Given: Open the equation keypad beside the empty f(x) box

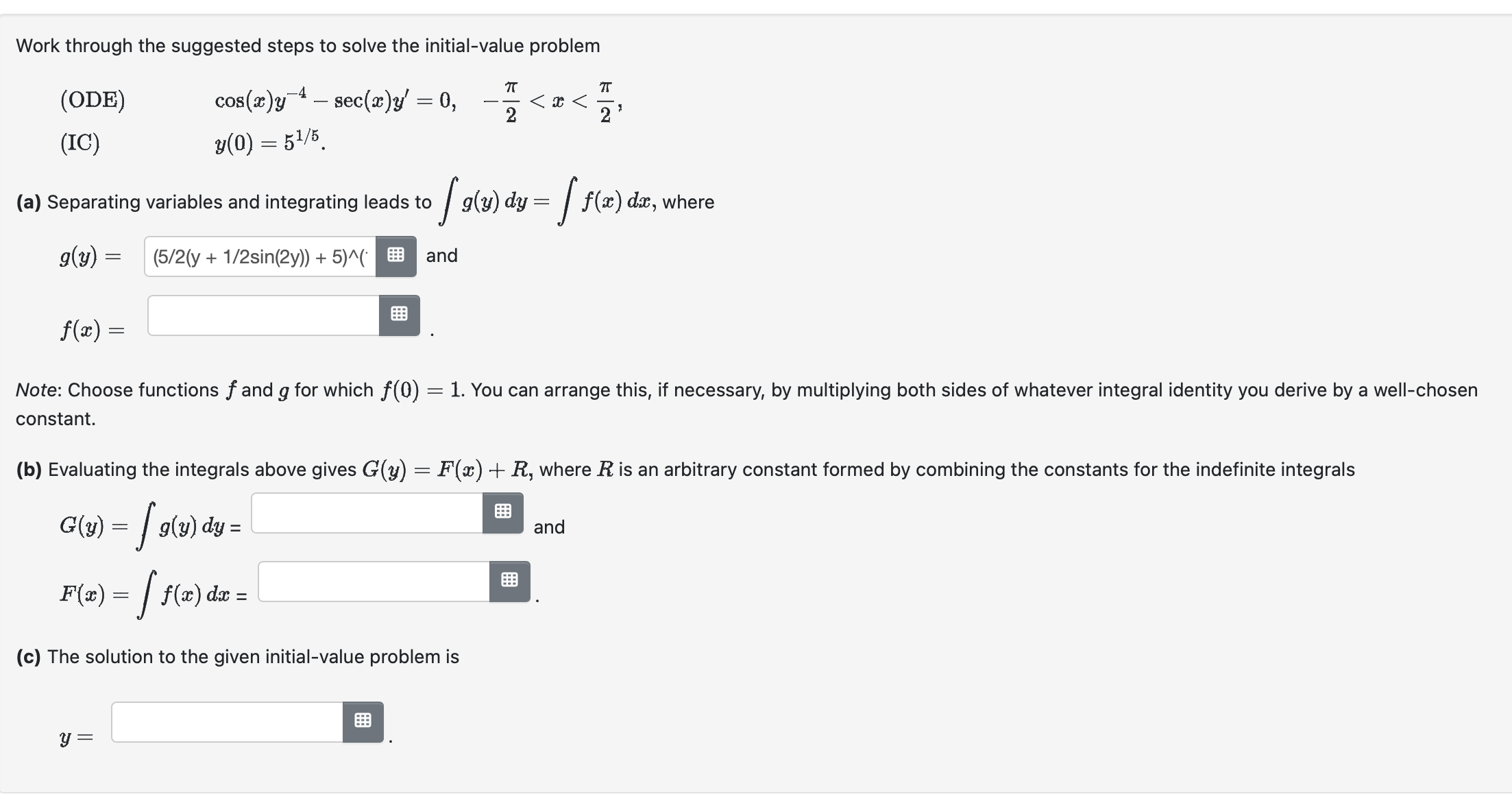Looking at the screenshot, I should tap(400, 313).
